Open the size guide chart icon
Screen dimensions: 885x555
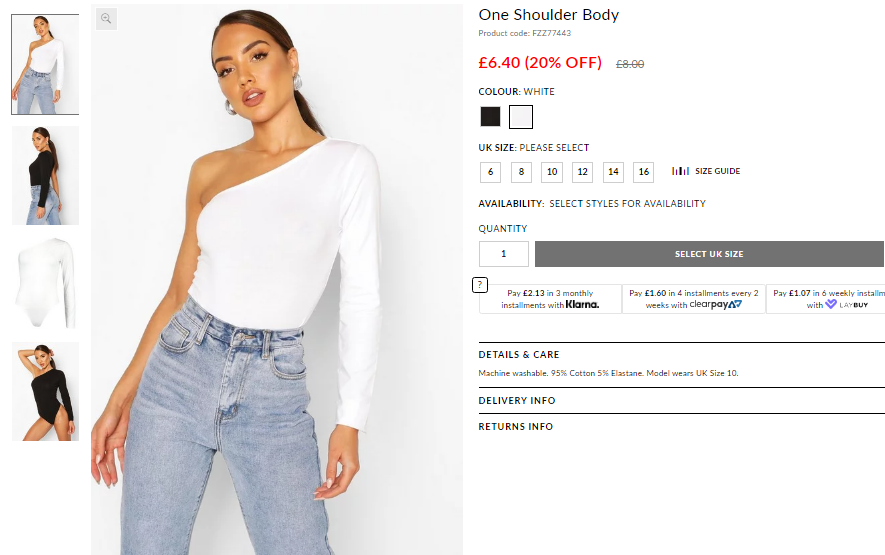click(x=680, y=171)
